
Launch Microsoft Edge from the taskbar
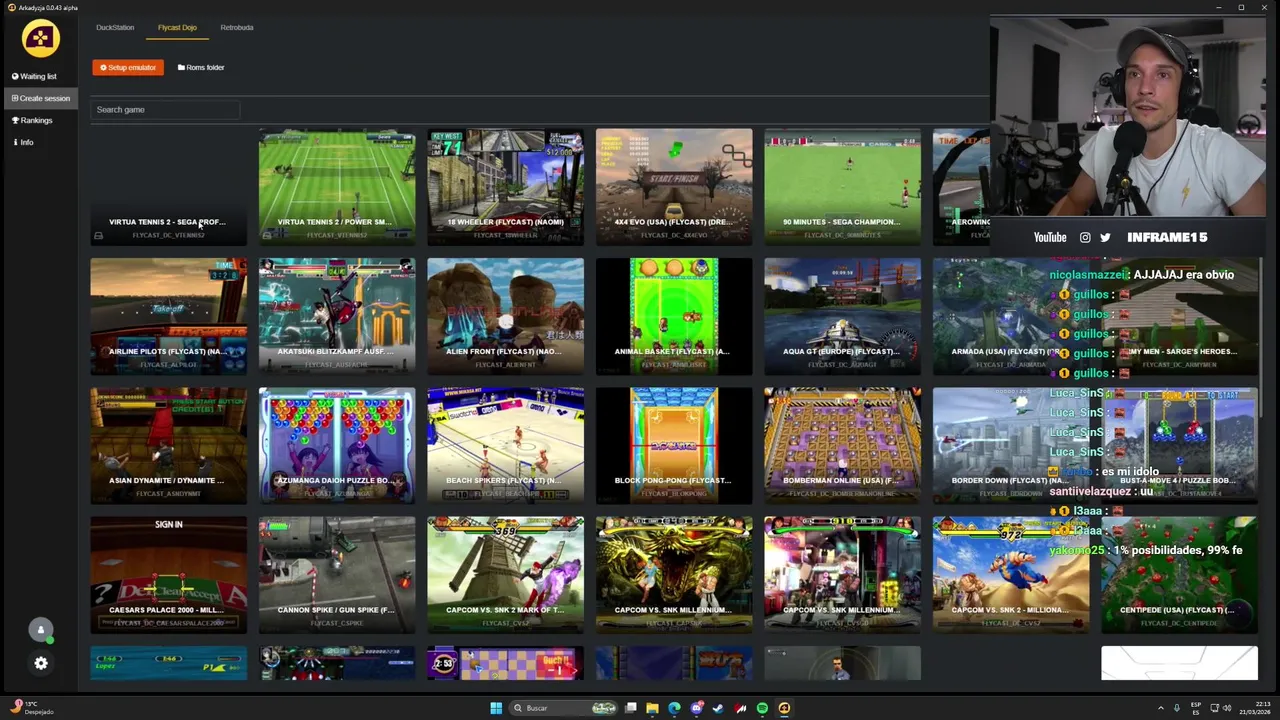click(x=674, y=708)
